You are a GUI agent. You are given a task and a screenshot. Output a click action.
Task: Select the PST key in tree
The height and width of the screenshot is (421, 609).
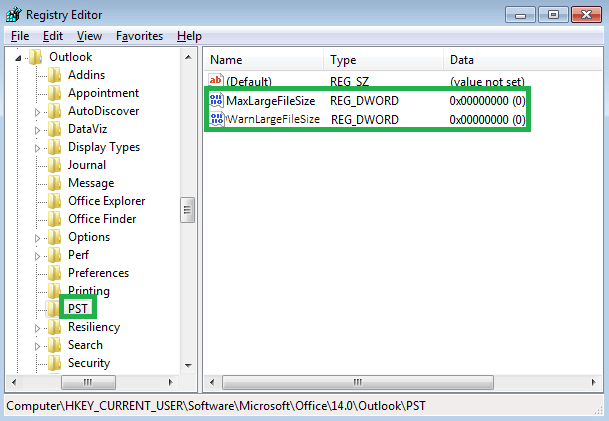(78, 309)
